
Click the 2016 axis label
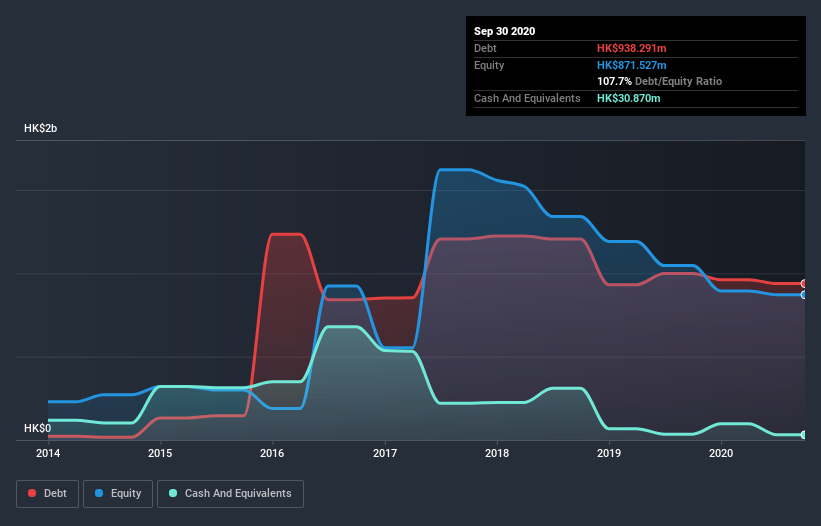(272, 453)
